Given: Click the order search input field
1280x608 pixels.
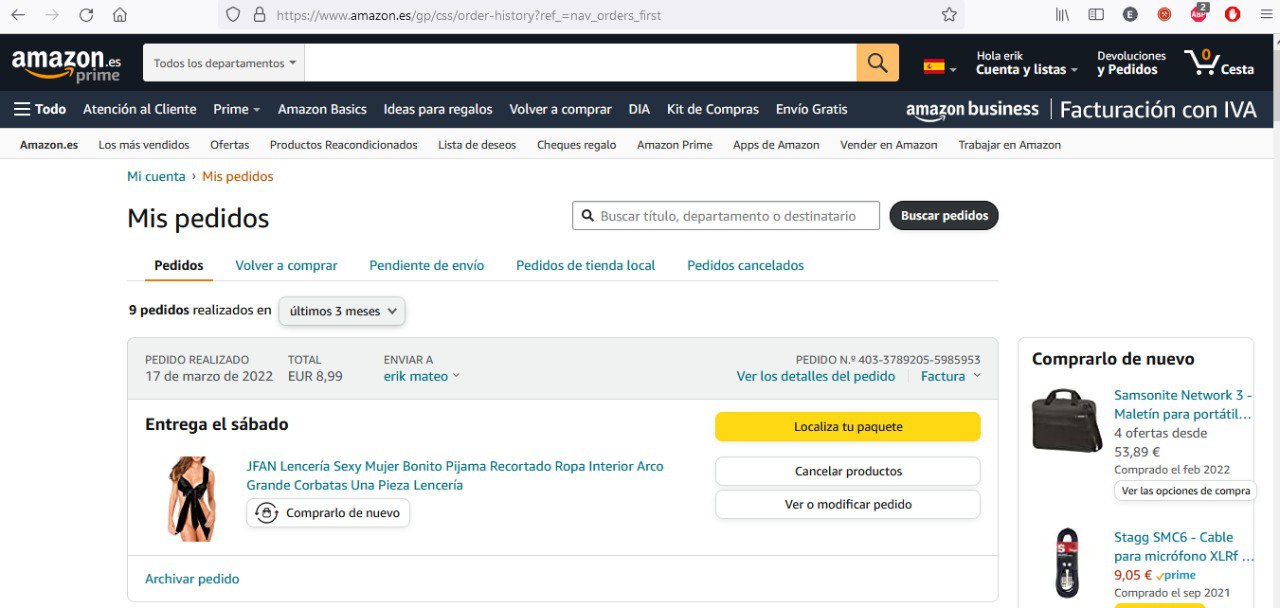Looking at the screenshot, I should tap(736, 216).
